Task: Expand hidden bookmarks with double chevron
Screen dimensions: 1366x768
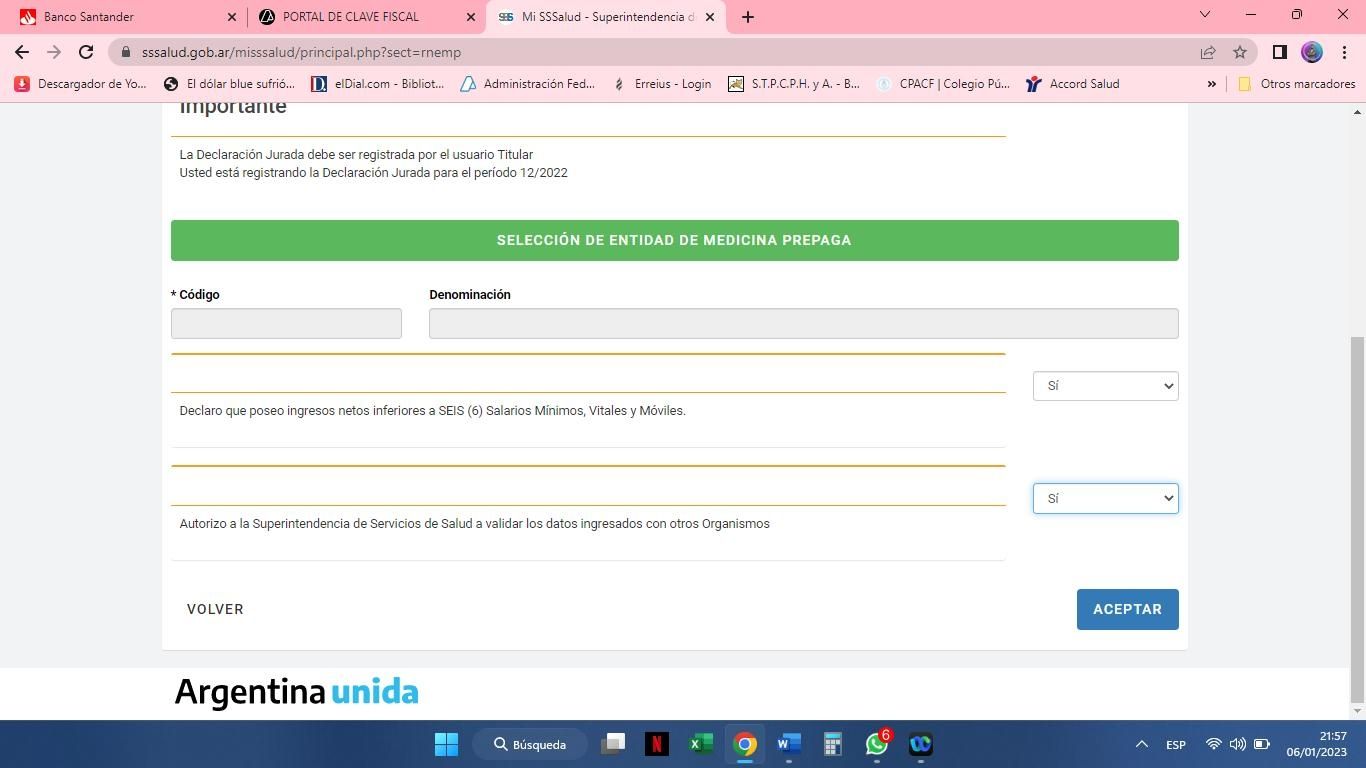Action: [1211, 84]
